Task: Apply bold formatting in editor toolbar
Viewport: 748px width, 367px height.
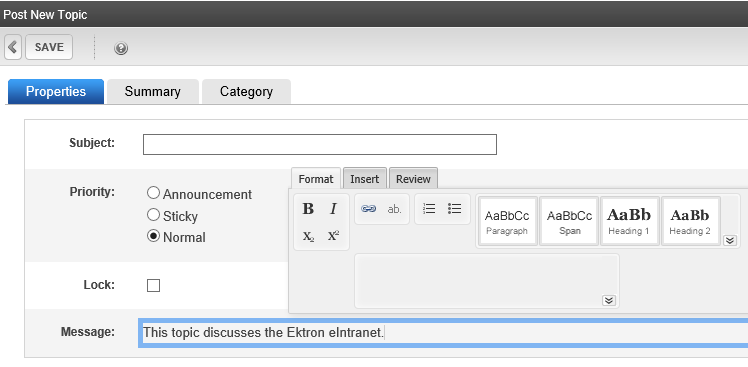Action: coord(308,209)
